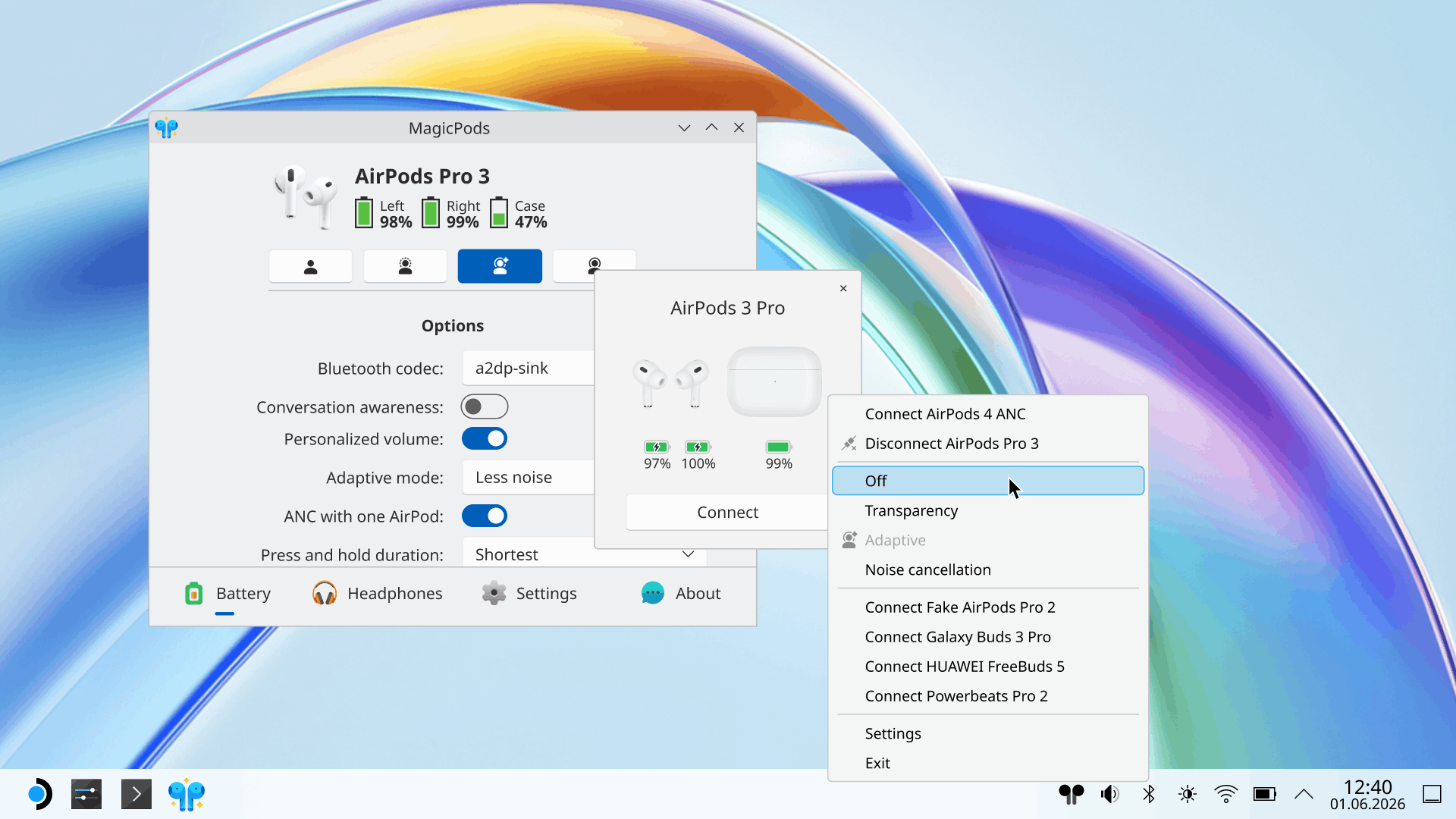This screenshot has height=819, width=1456.
Task: Click the 99% case battery icon
Action: click(779, 447)
